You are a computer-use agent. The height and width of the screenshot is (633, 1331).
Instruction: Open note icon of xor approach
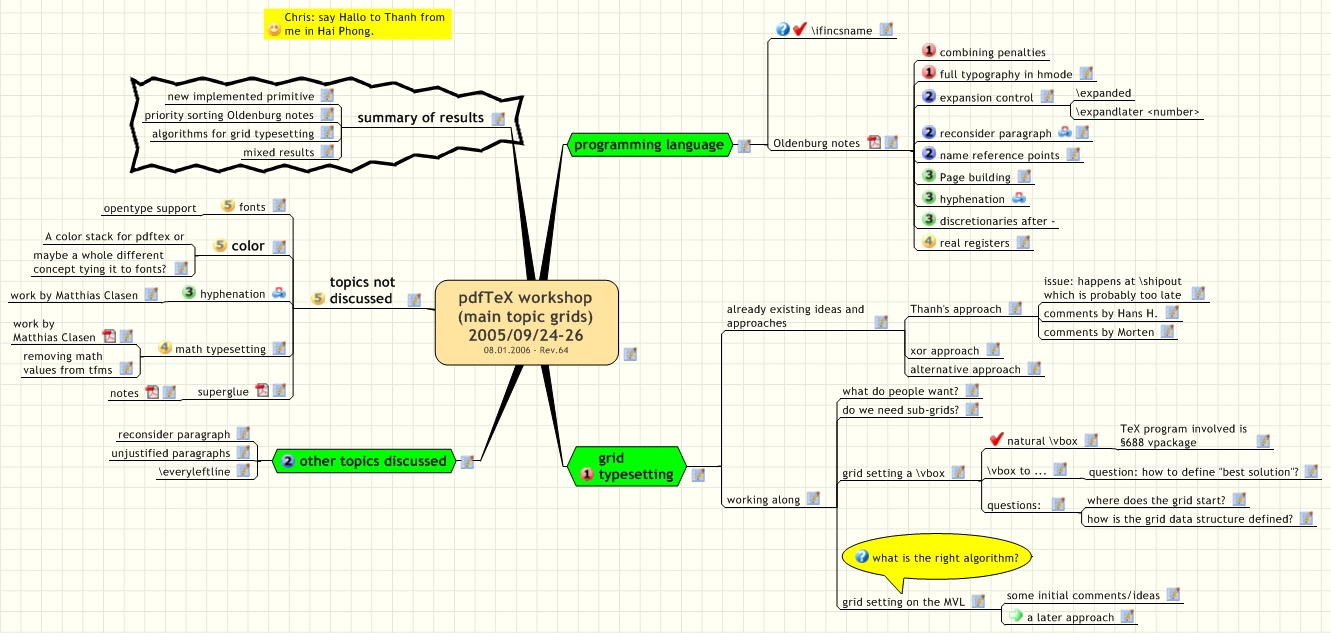pyautogui.click(x=993, y=350)
